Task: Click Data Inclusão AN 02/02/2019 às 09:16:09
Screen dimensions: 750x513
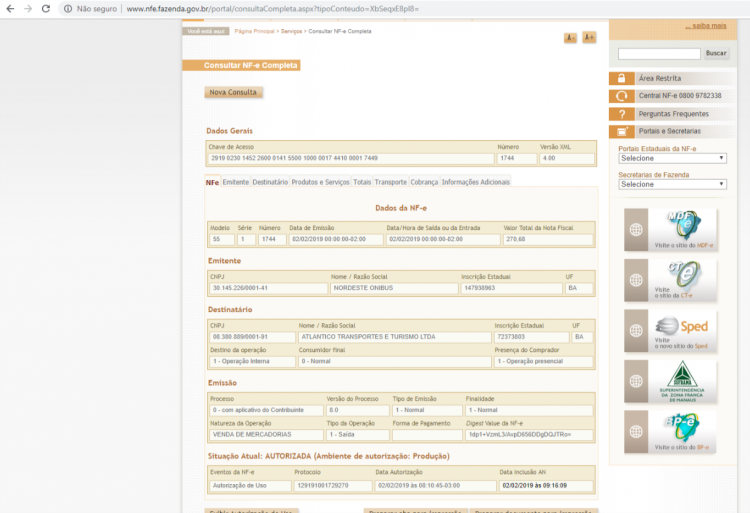Action: (x=534, y=485)
